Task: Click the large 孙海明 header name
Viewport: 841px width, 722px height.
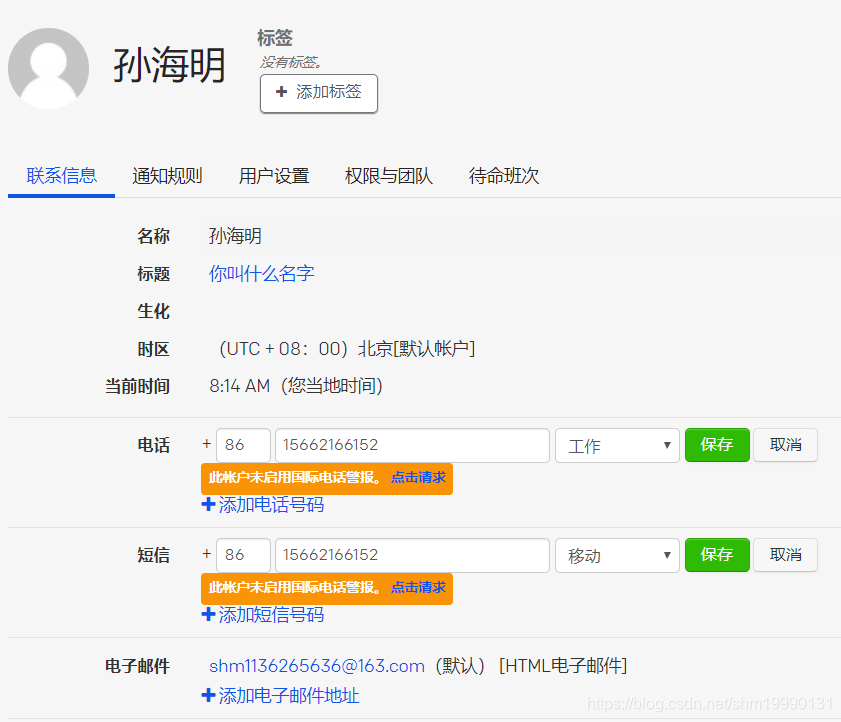Action: tap(169, 65)
